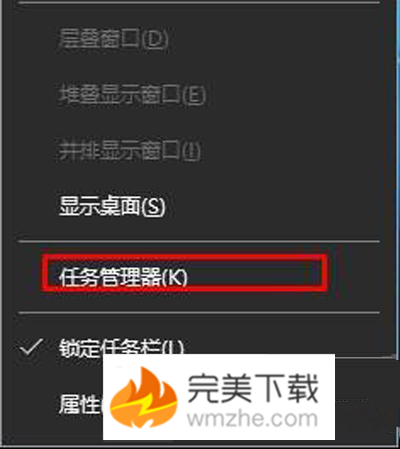Viewport: 400px width, 449px height.
Task: Open the wmzhe.com link
Action: point(252,419)
